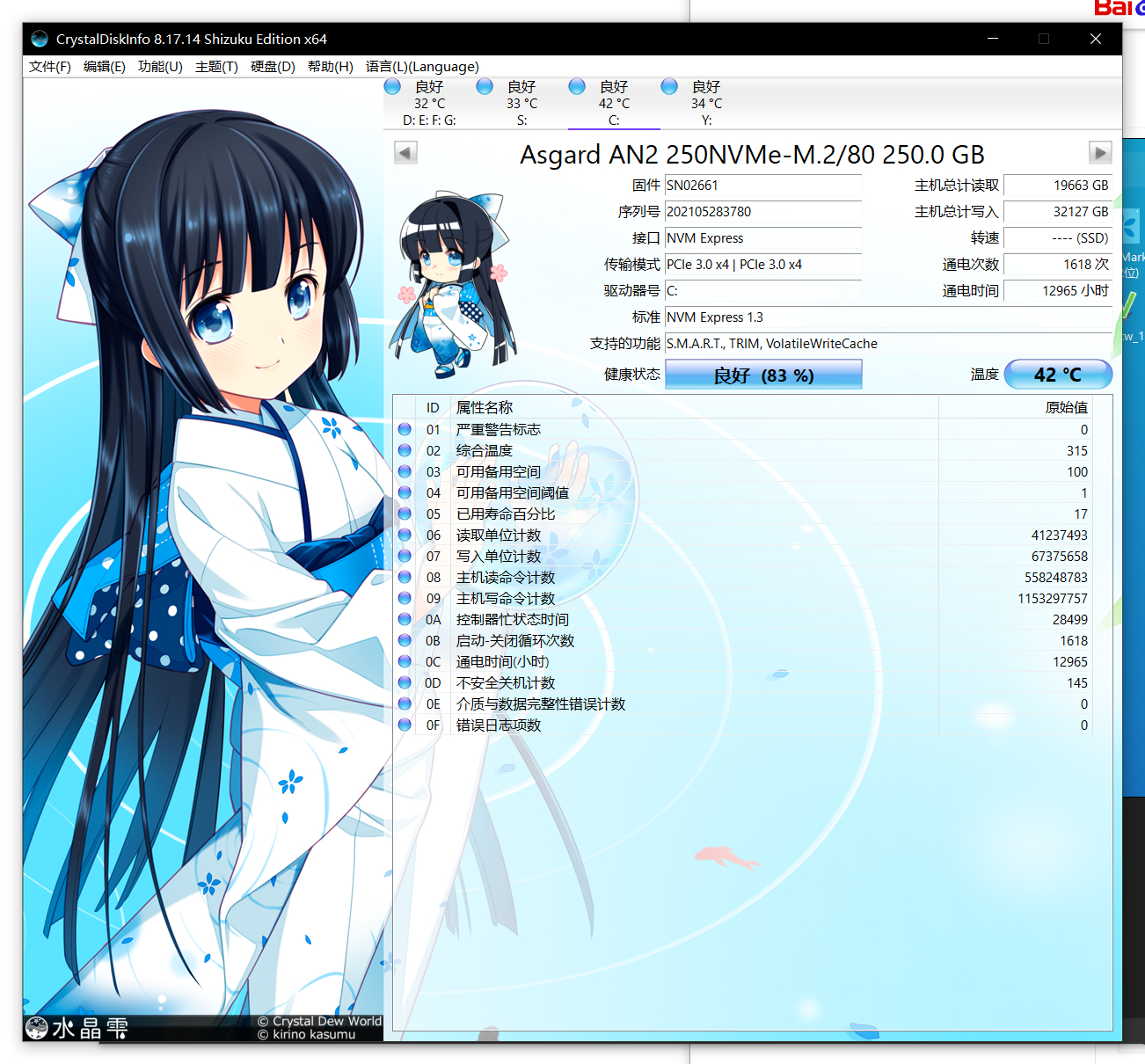This screenshot has height=1064, width=1145.
Task: Click the CrystalDiskInfo title bar icon
Action: (x=40, y=39)
